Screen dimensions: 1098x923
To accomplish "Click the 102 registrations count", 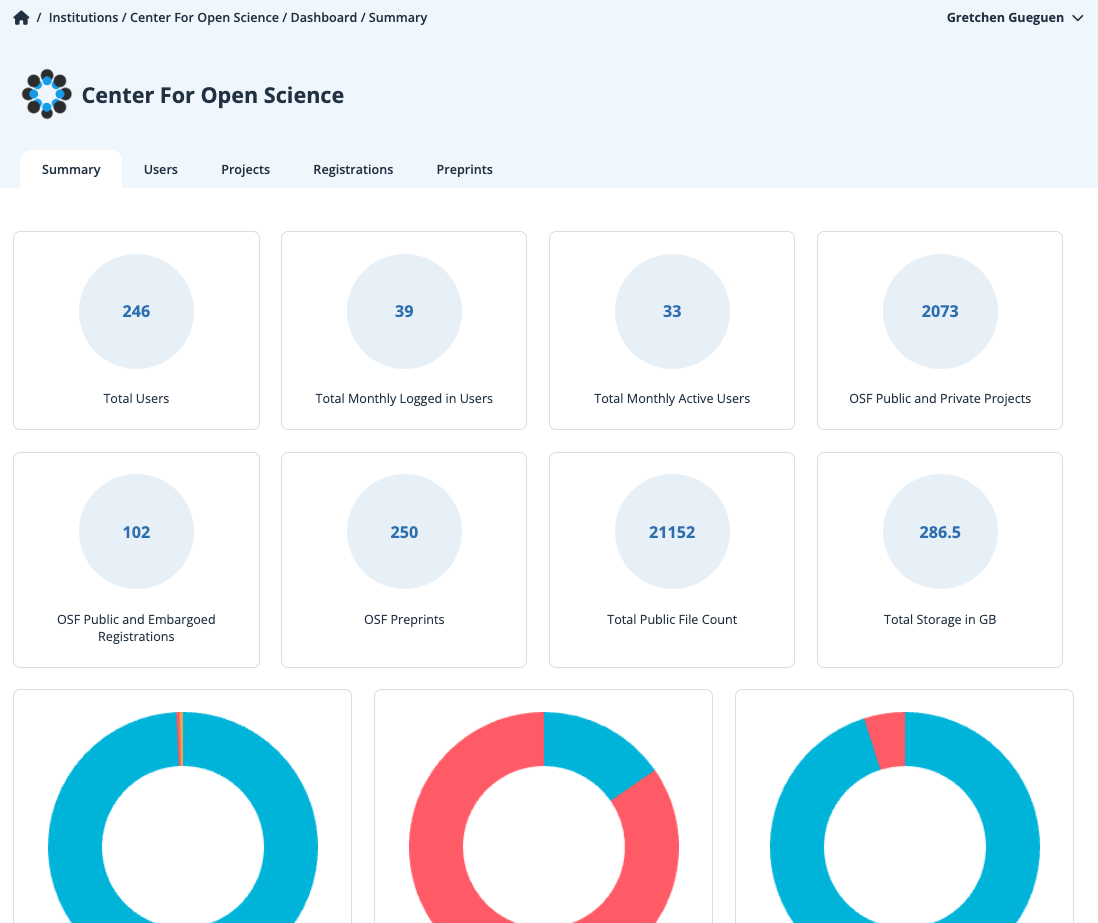I will point(136,532).
